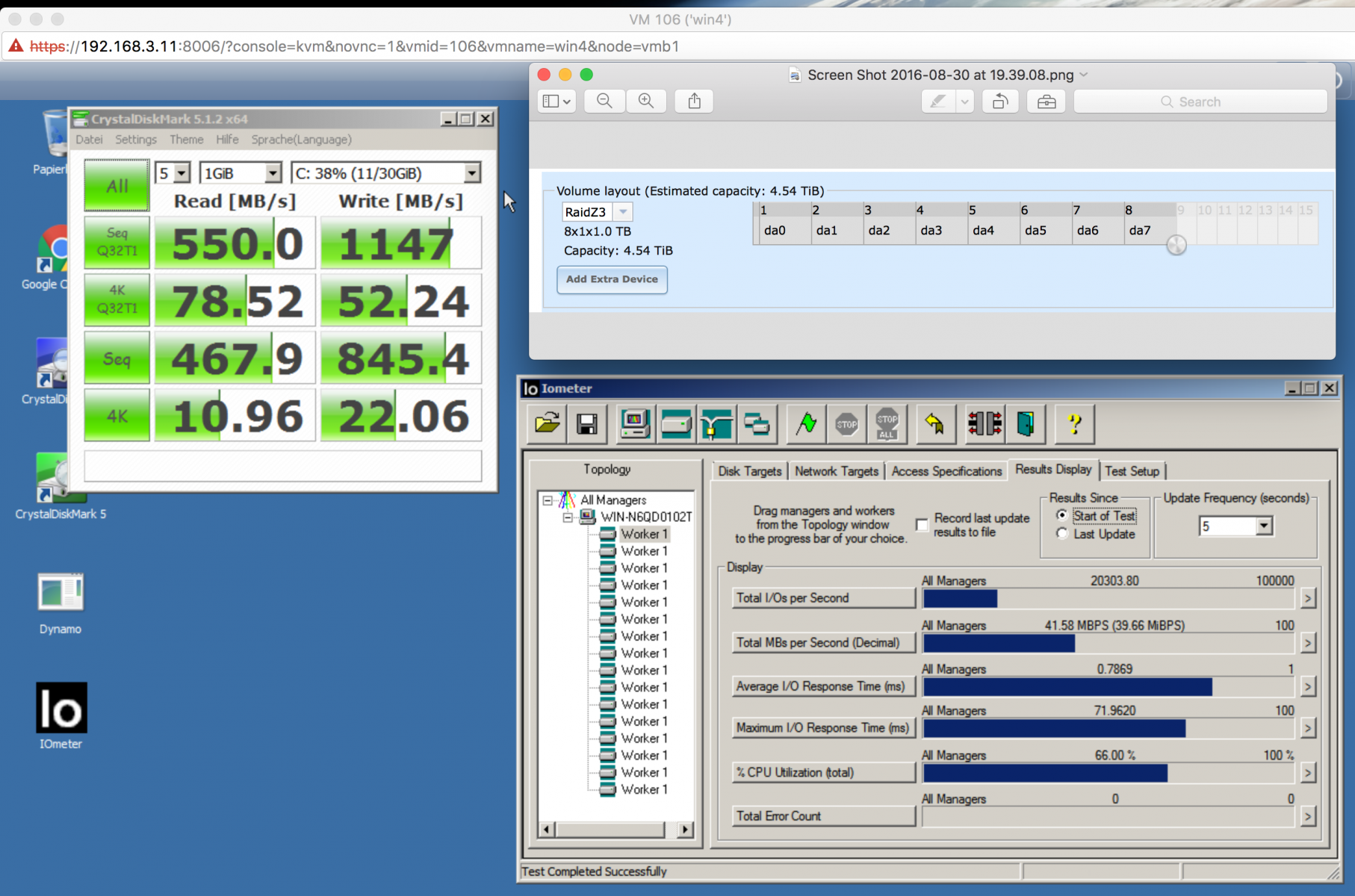Enable Record last update results checkbox
Image resolution: width=1355 pixels, height=896 pixels.
point(923,525)
